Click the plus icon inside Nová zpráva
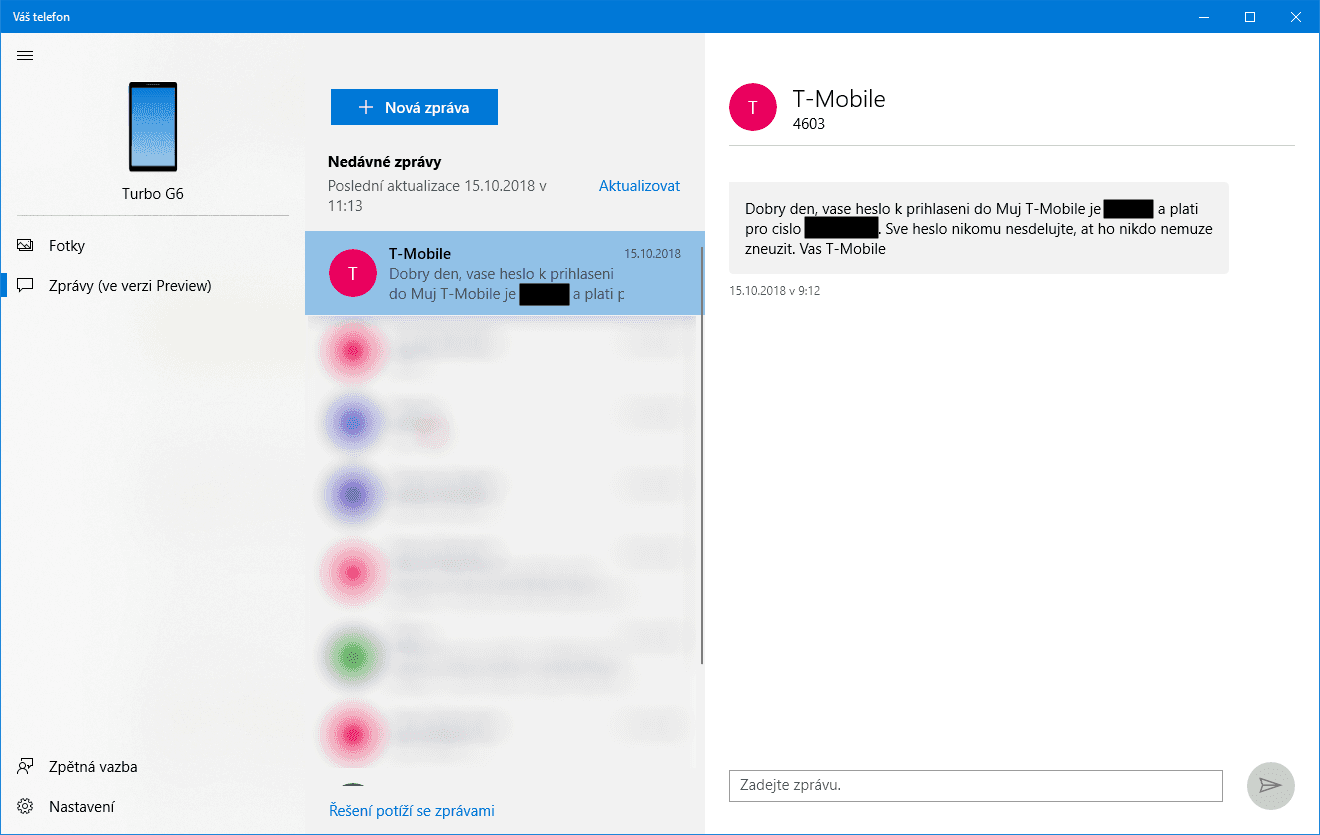 point(364,106)
